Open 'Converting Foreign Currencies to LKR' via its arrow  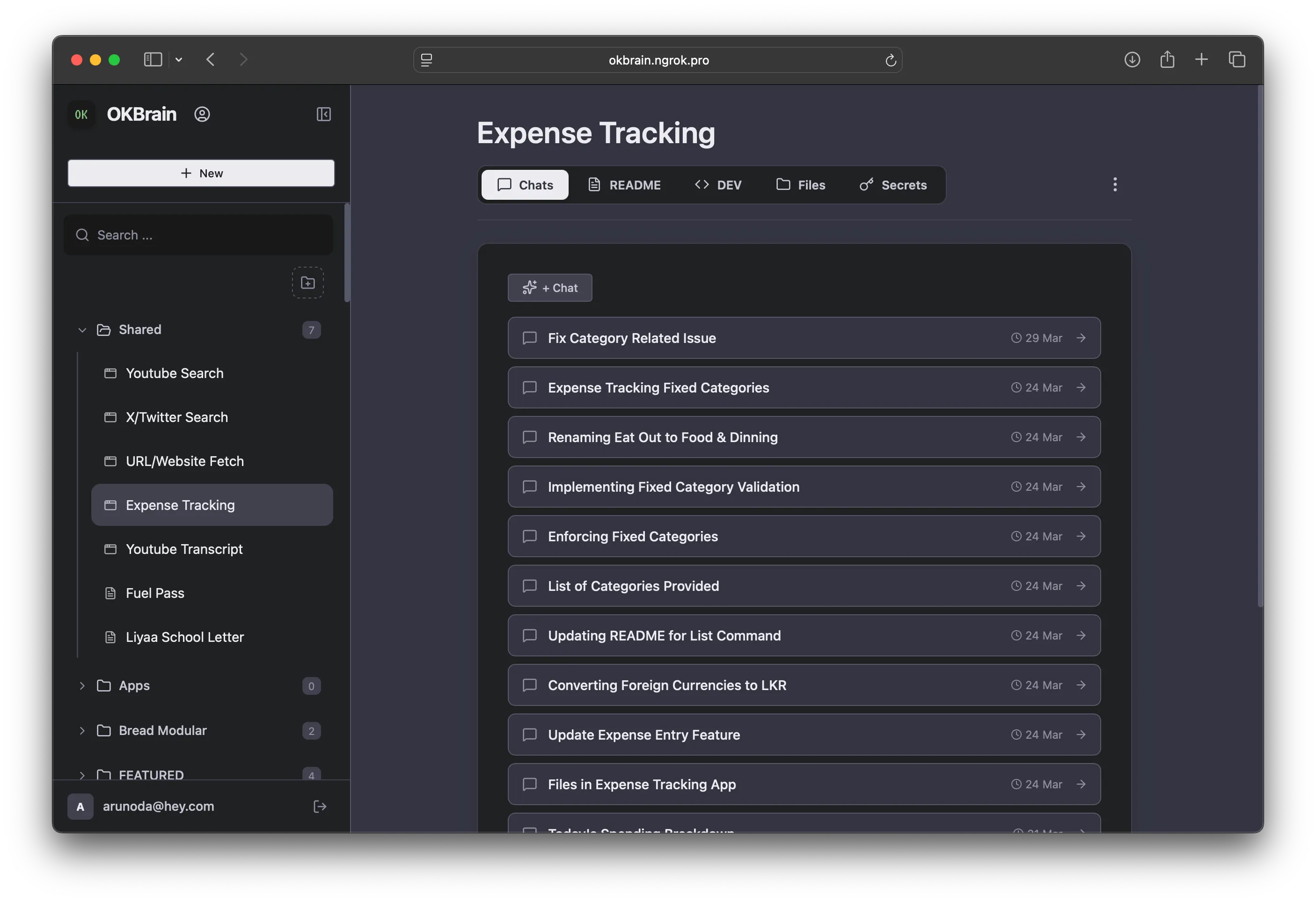[x=1081, y=684]
